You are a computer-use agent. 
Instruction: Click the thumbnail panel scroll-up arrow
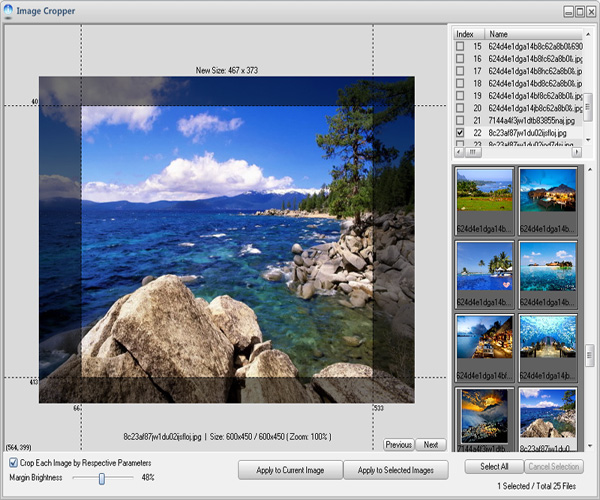[590, 169]
